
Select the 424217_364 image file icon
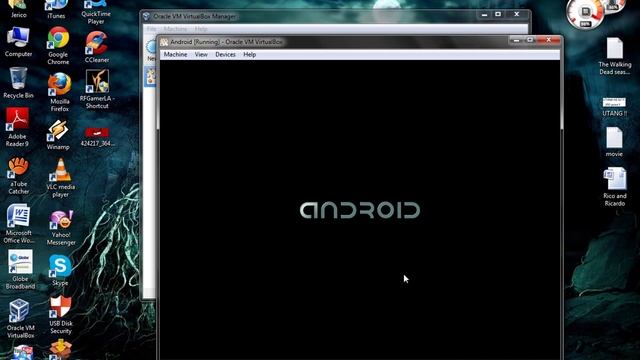97,137
